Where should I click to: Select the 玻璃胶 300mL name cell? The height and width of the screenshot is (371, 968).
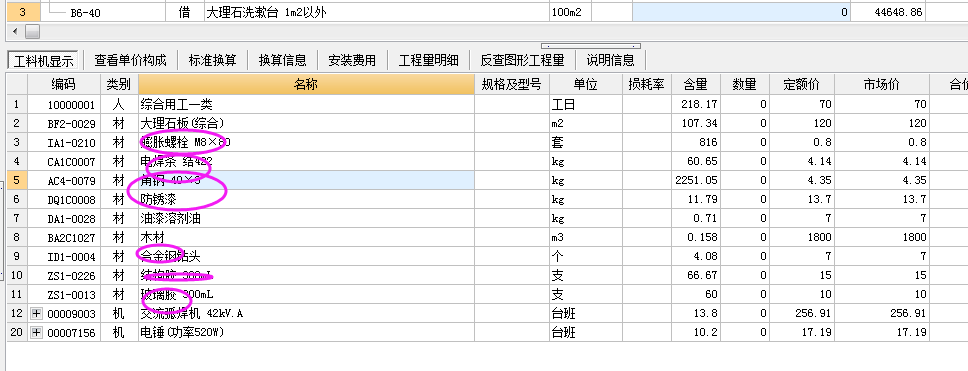point(306,294)
